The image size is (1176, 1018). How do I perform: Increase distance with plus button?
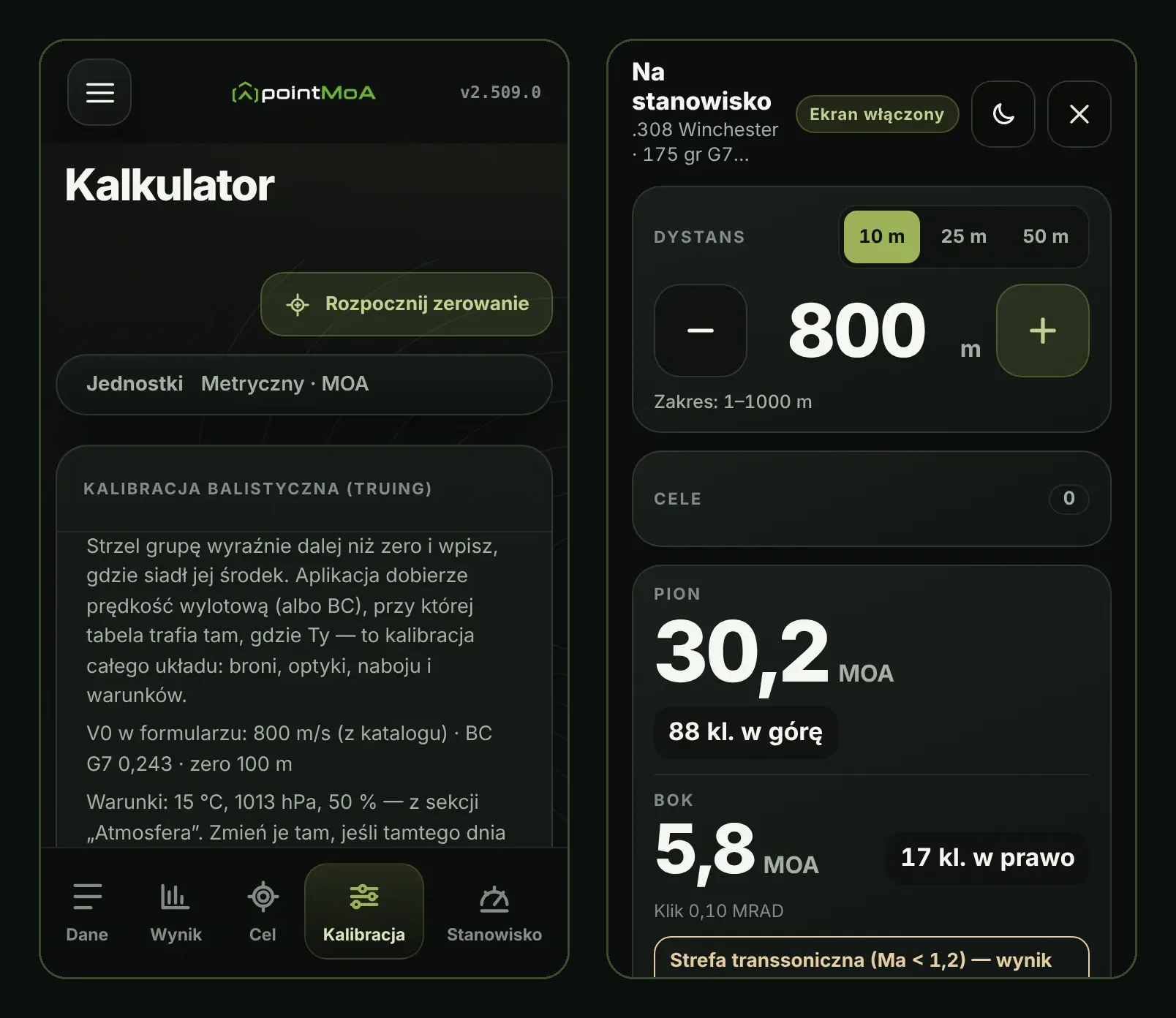pos(1043,331)
